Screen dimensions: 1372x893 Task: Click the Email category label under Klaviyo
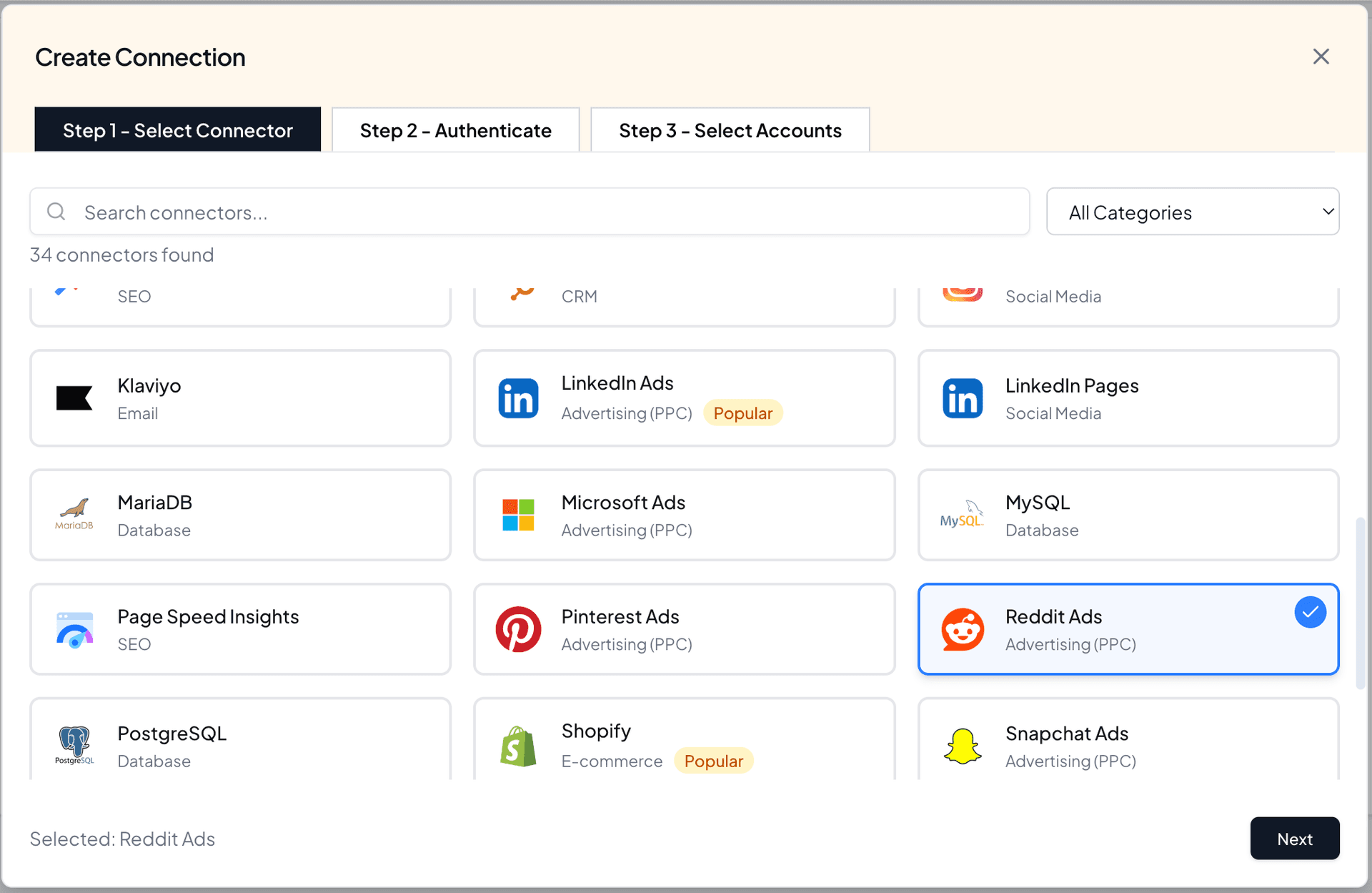(137, 413)
